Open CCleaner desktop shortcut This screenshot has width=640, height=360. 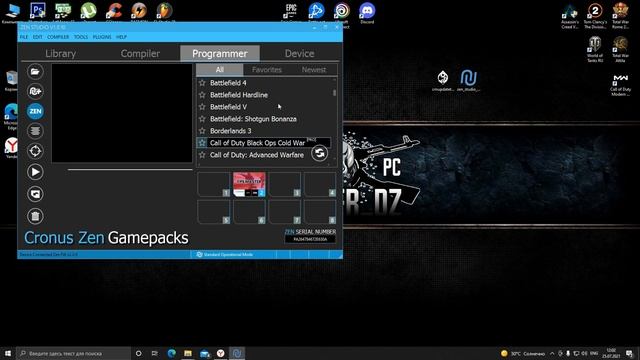(114, 12)
